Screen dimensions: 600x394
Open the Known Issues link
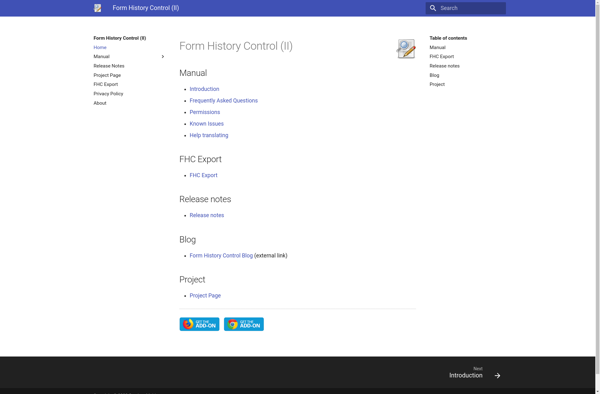point(207,124)
